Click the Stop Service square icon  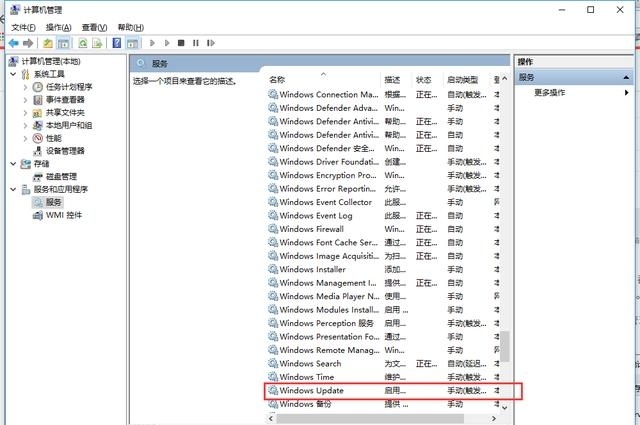tap(181, 43)
